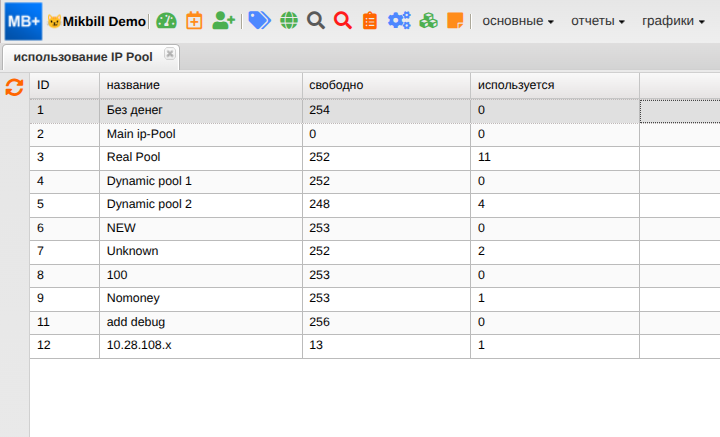Open the green dashboard gauge icon
The width and height of the screenshot is (720, 437).
tap(166, 21)
